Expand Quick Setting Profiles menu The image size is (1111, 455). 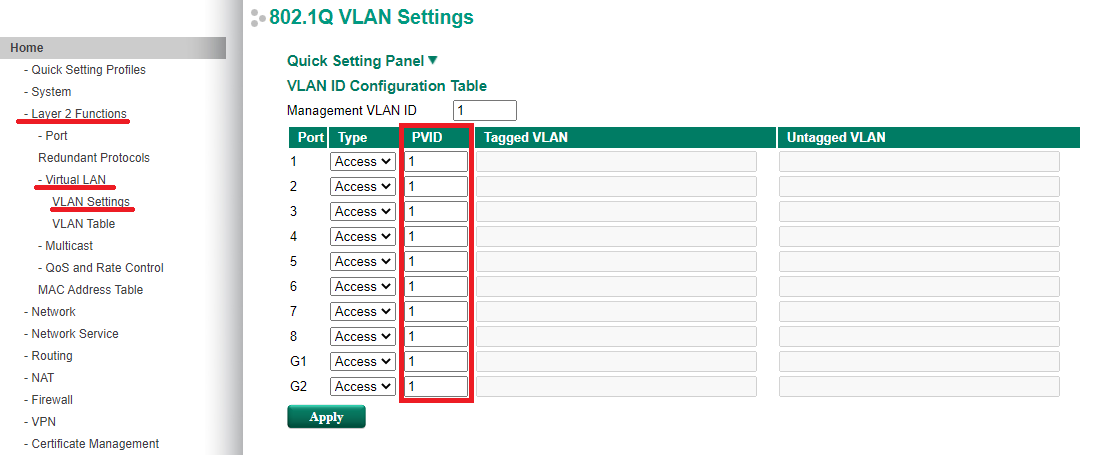pyautogui.click(x=88, y=70)
